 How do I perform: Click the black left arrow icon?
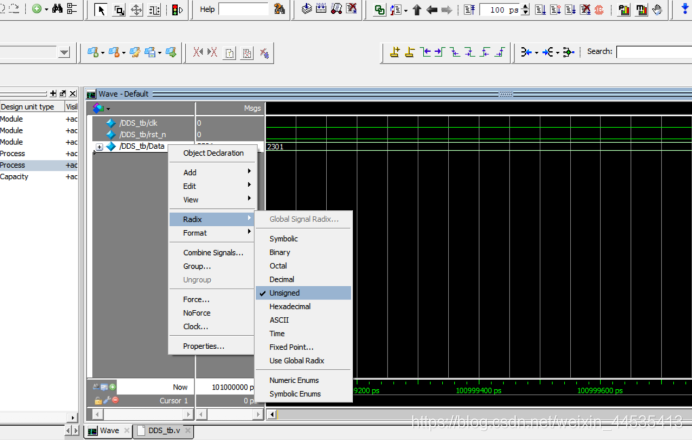(x=432, y=10)
